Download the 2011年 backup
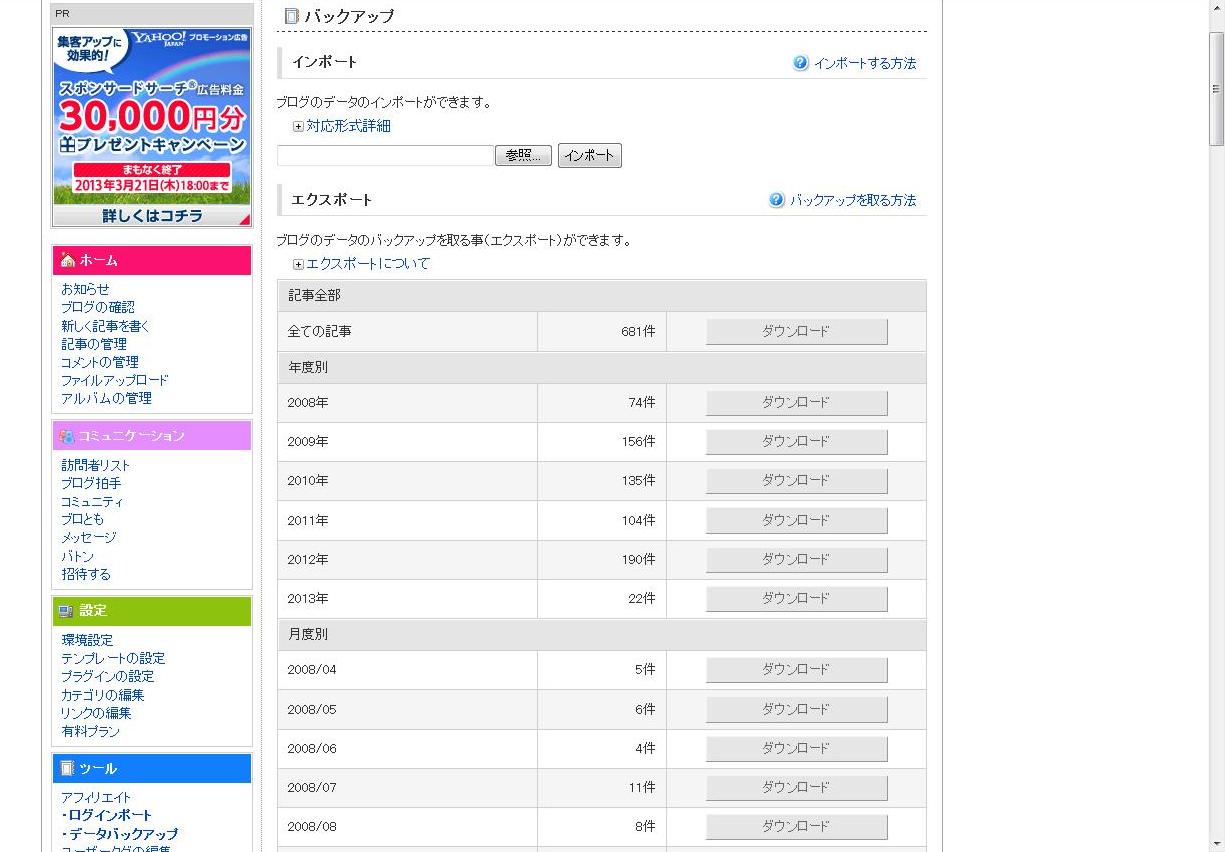1225x852 pixels. (796, 520)
